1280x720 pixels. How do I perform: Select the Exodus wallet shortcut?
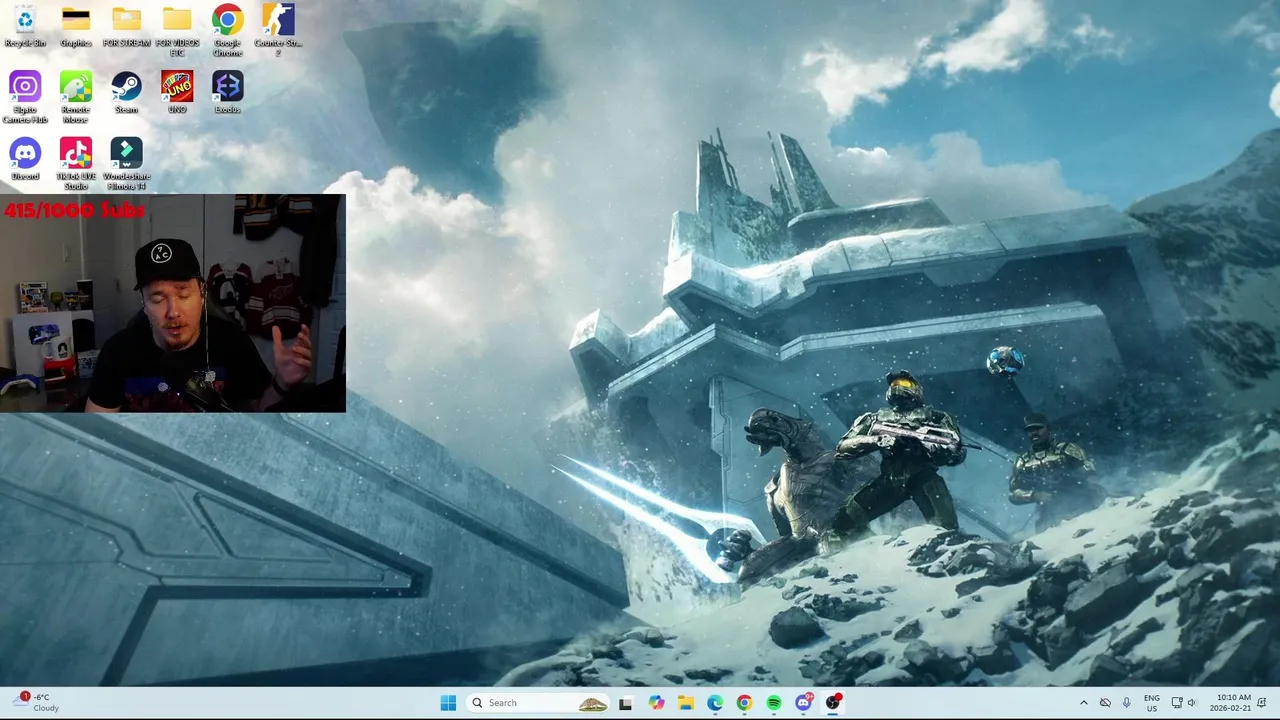point(227,92)
